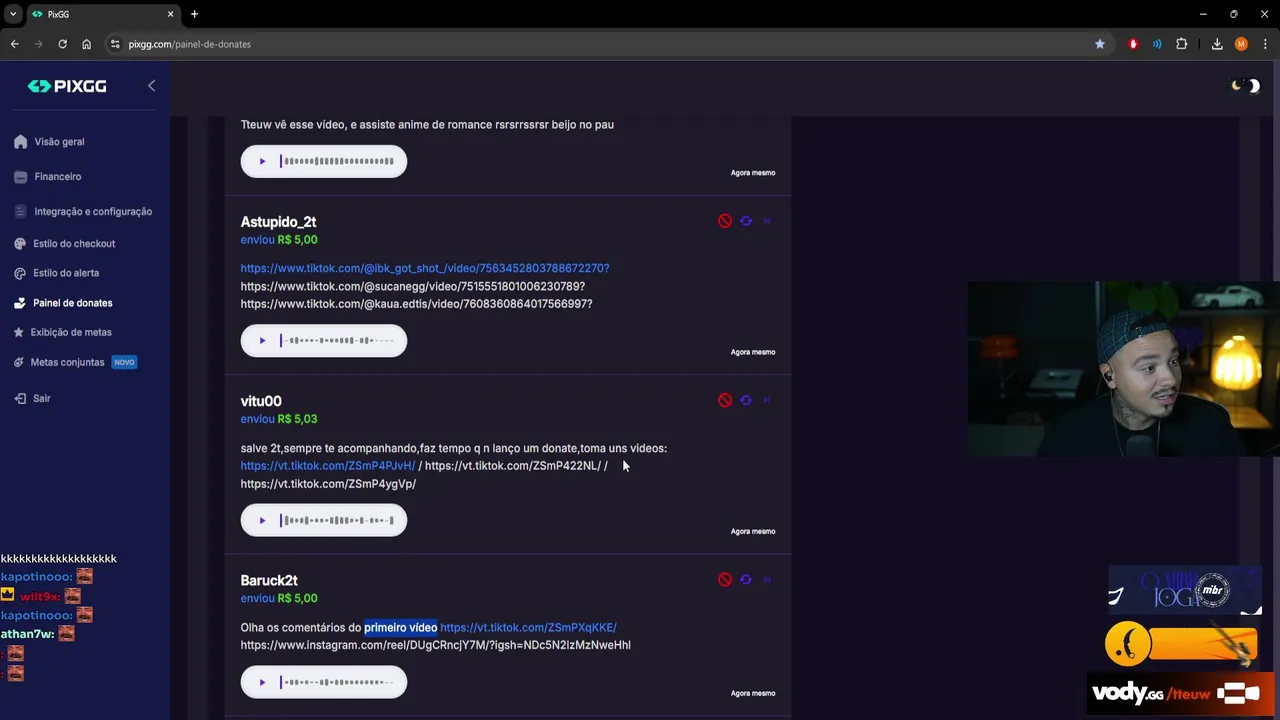
Task: Block the Baruck2t donation with red ban icon
Action: click(725, 579)
